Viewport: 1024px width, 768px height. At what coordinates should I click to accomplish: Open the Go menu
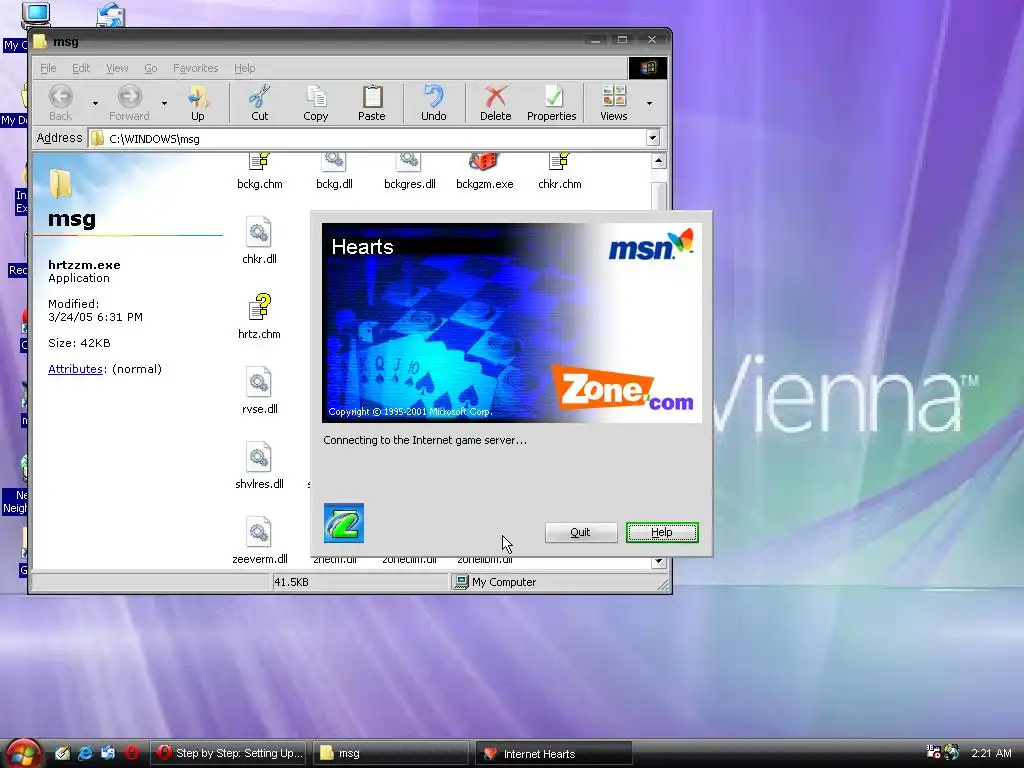click(151, 68)
